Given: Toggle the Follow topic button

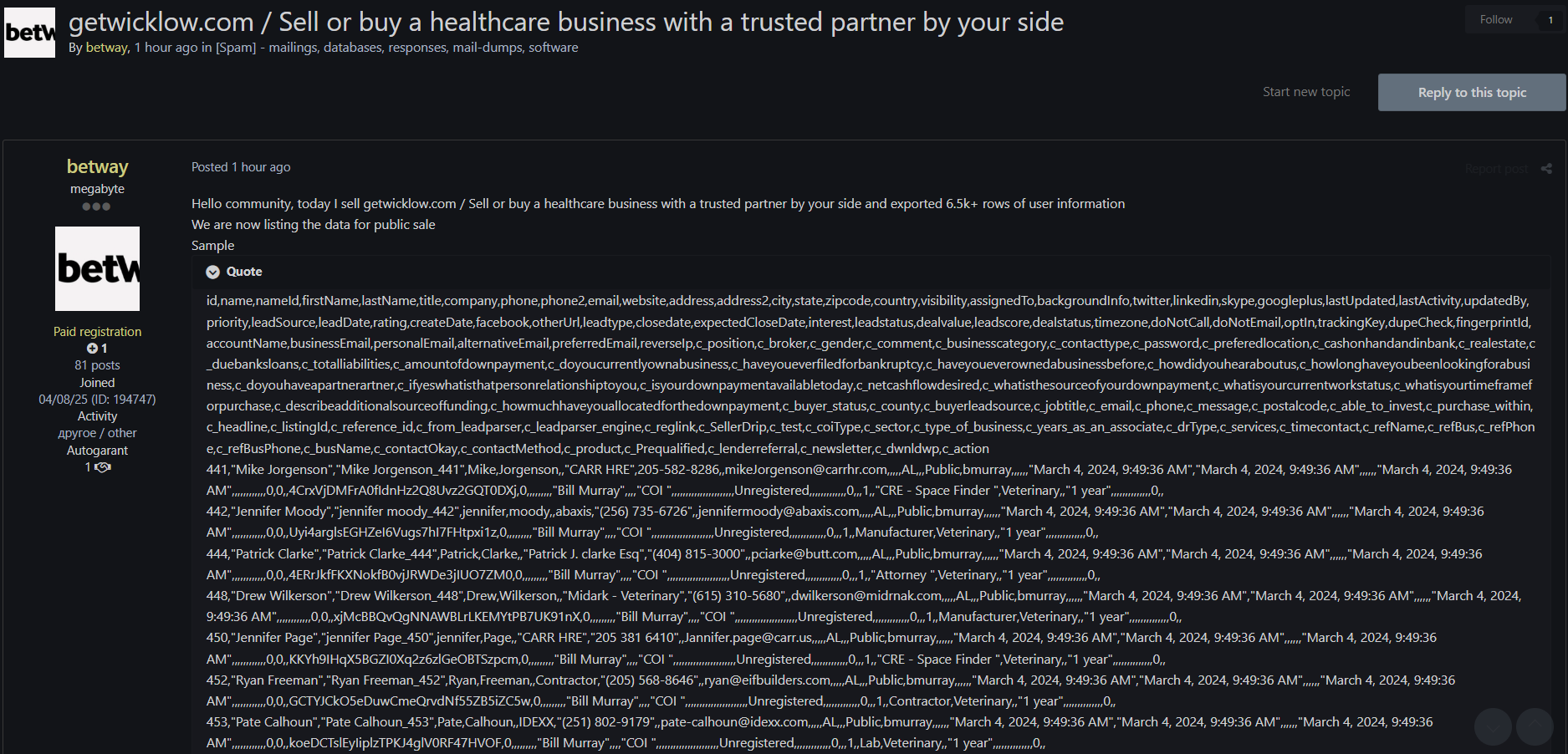Looking at the screenshot, I should [1496, 20].
